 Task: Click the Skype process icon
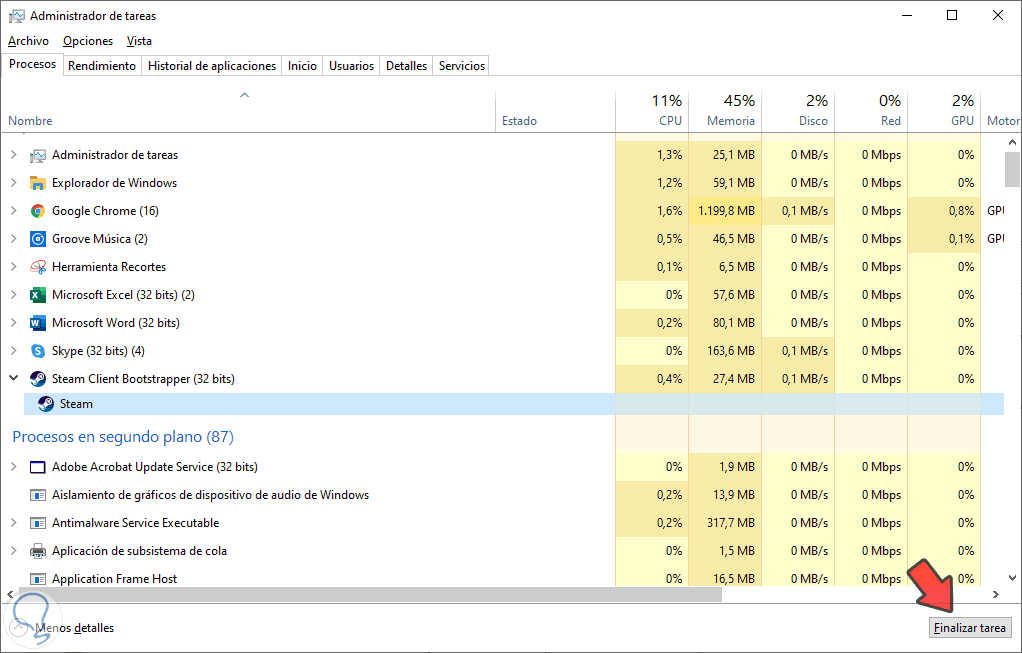pos(38,351)
